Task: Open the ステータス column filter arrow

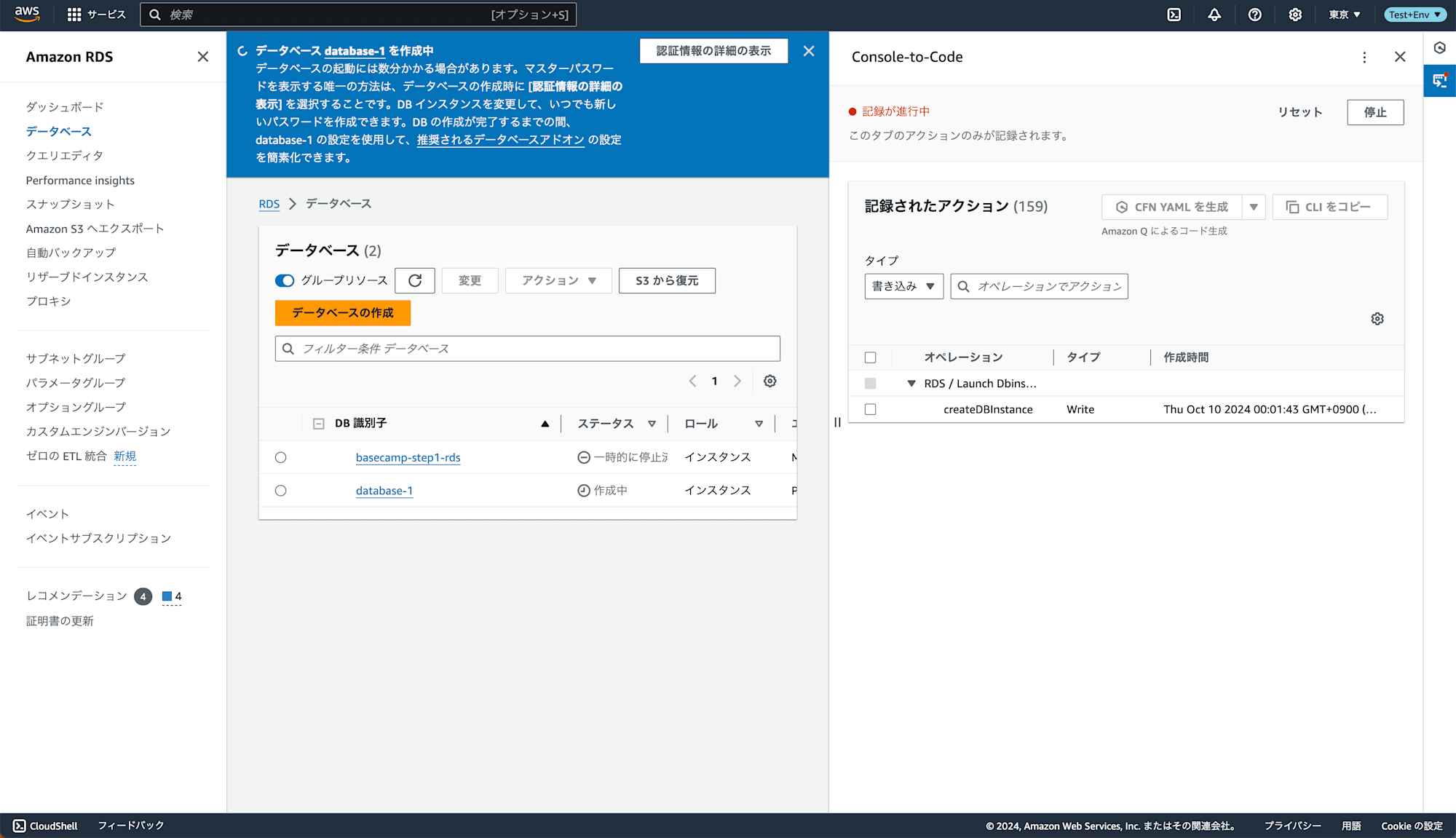Action: click(x=652, y=424)
